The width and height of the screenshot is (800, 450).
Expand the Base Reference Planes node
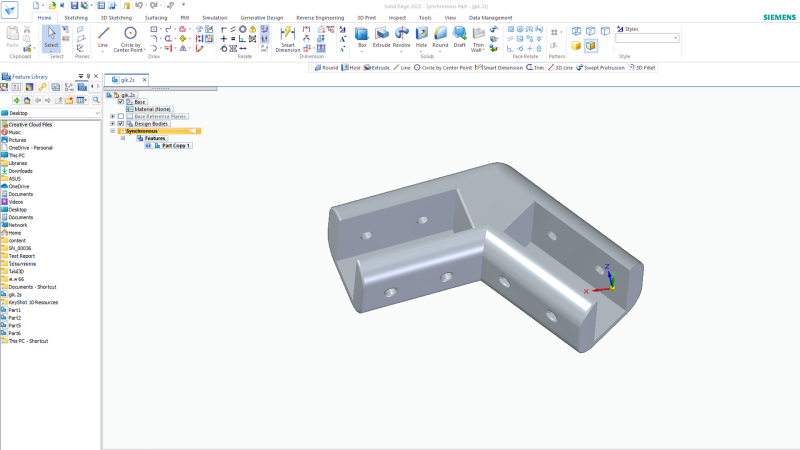tap(113, 116)
